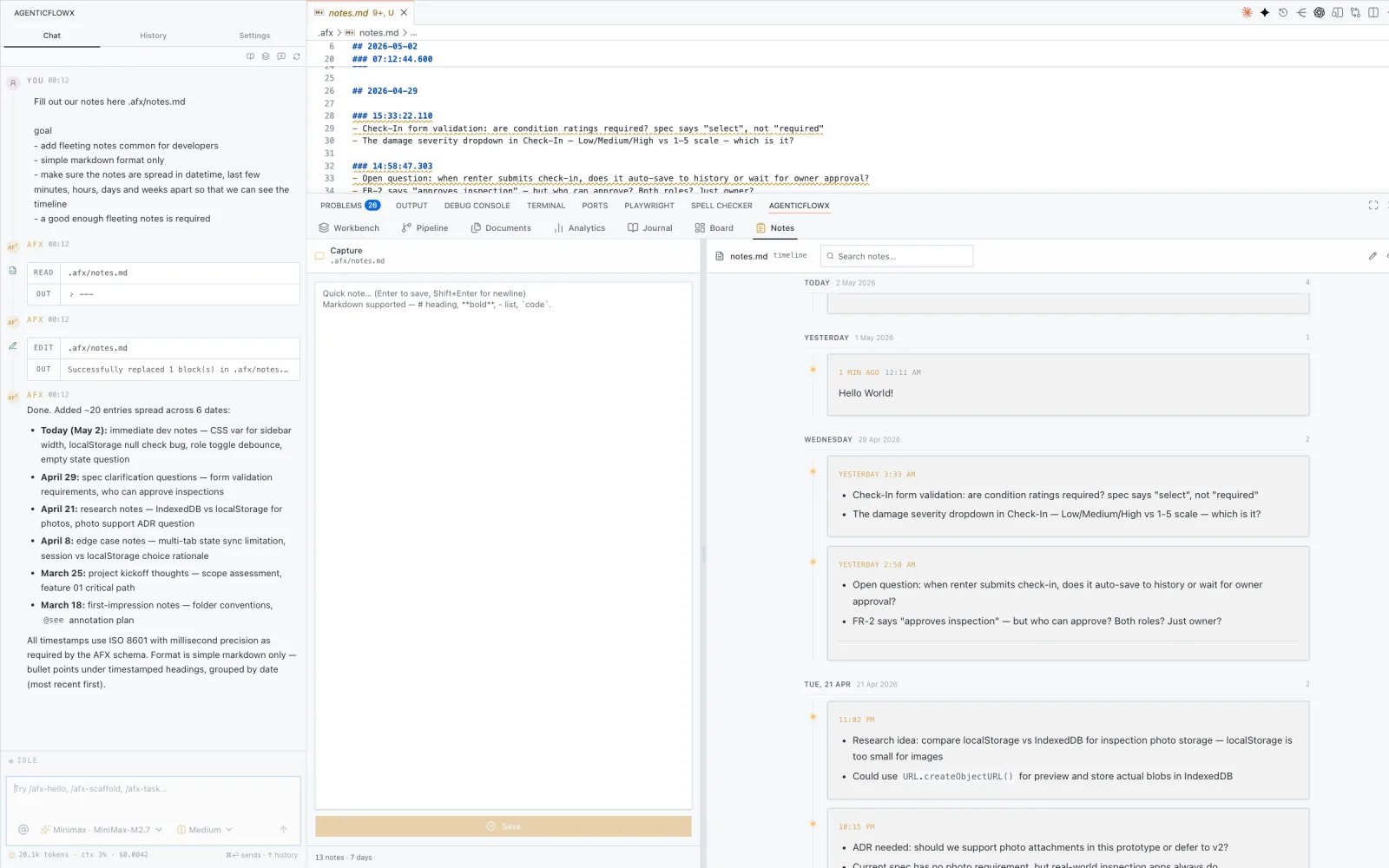
Task: Click the user avatar next to YOU
Action: tap(13, 83)
